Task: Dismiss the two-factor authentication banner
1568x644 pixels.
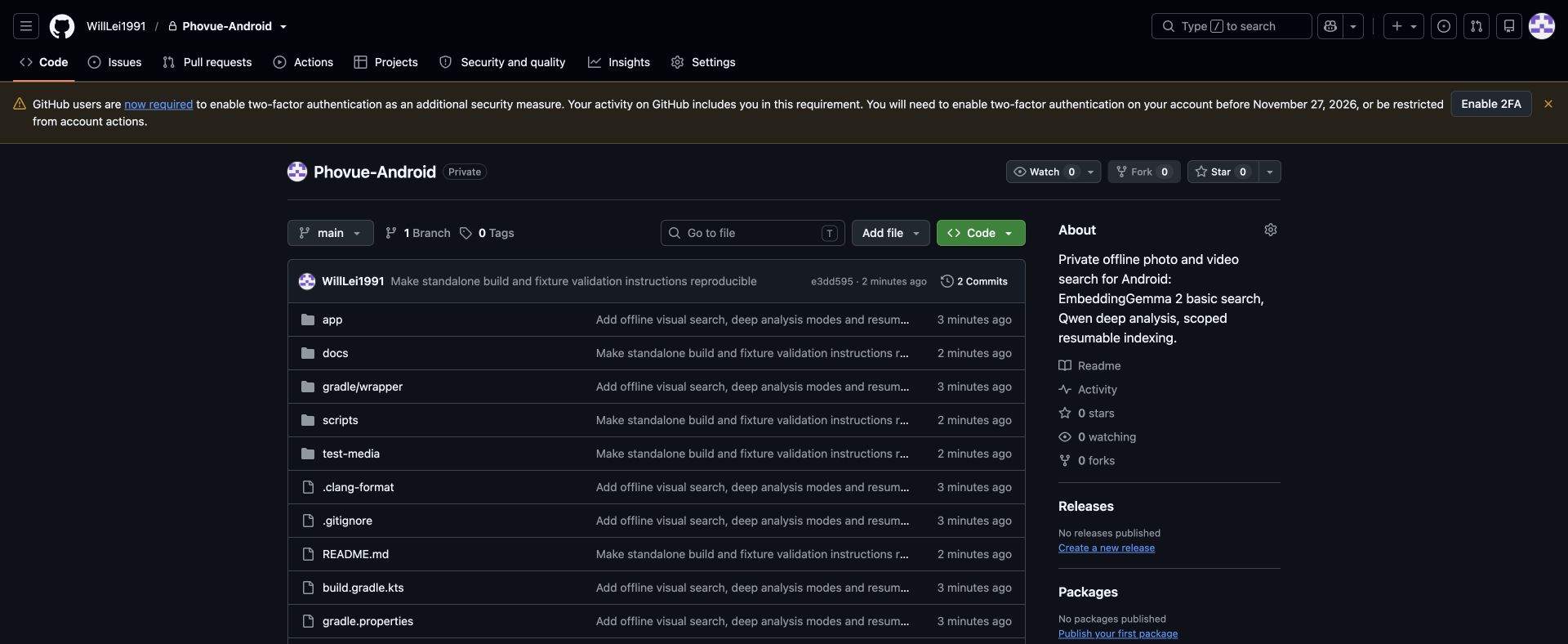Action: (x=1548, y=104)
